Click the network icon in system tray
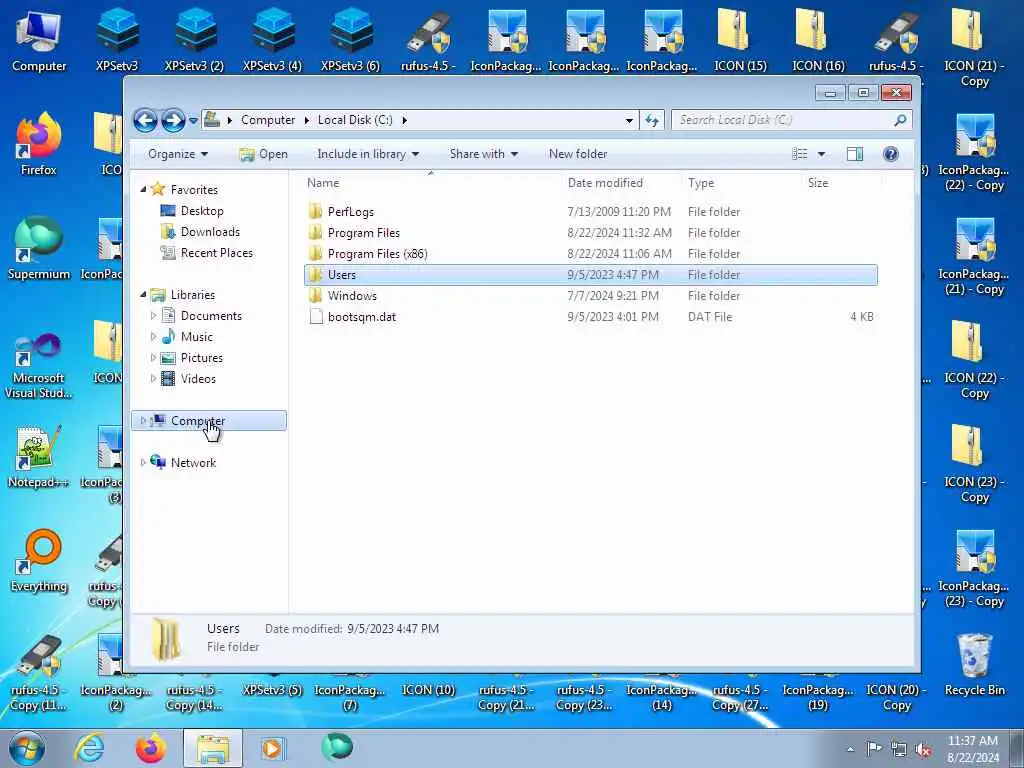This screenshot has height=768, width=1024. (899, 750)
